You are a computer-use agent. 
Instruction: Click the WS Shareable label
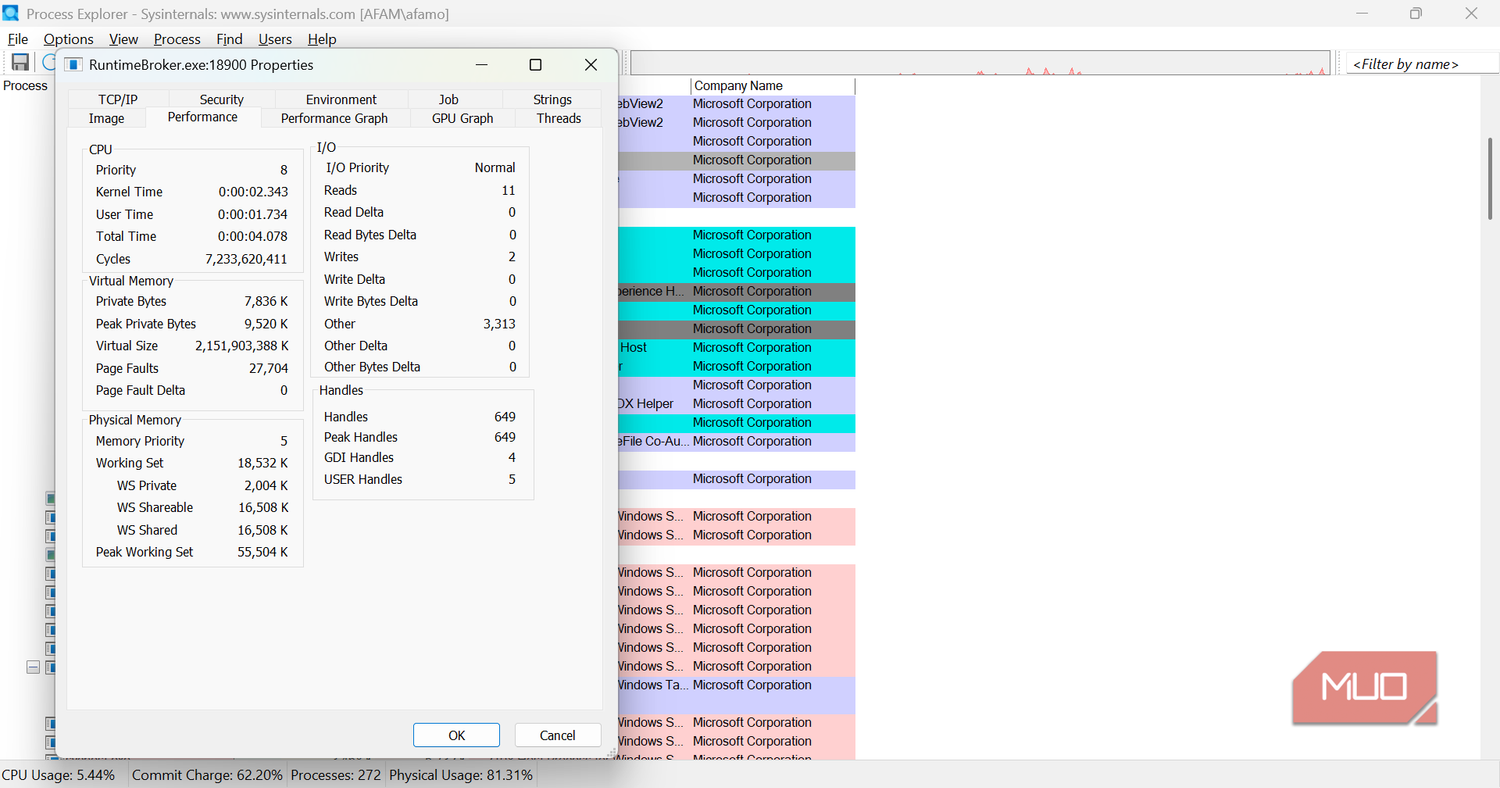point(155,507)
